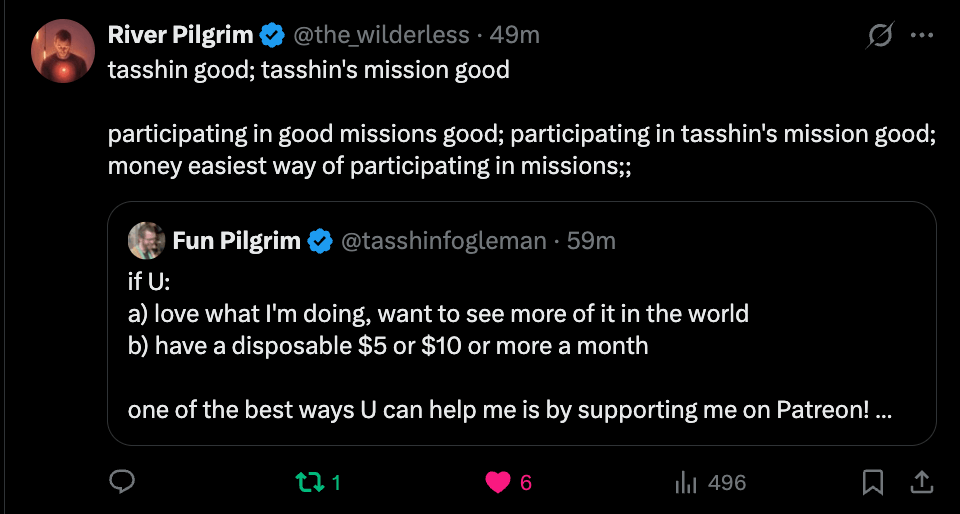Open River Pilgrim's profile picture

click(63, 51)
